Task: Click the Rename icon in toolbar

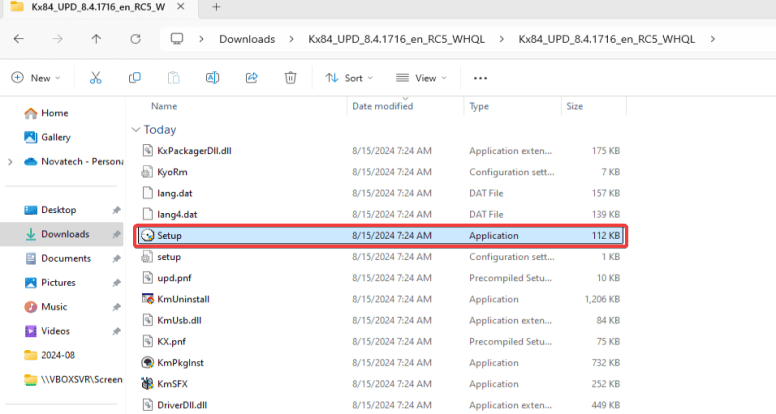Action: [213, 77]
